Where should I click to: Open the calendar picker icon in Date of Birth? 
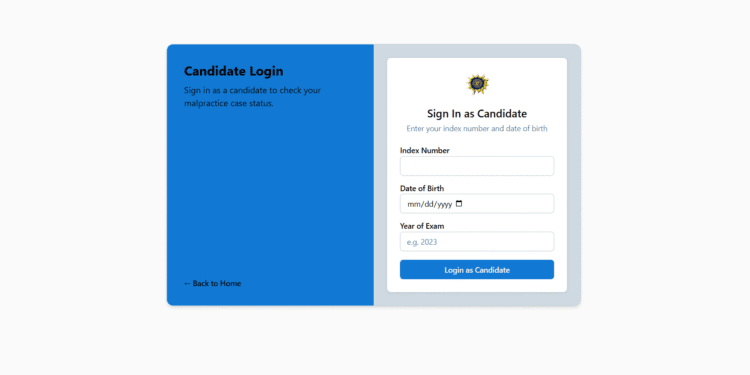pos(459,204)
